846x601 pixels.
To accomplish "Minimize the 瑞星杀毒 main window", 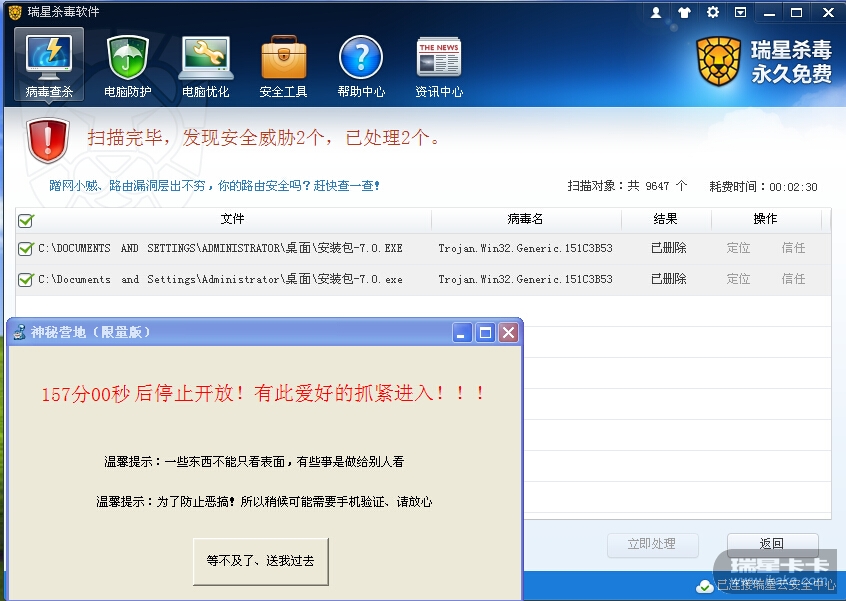I will click(769, 13).
